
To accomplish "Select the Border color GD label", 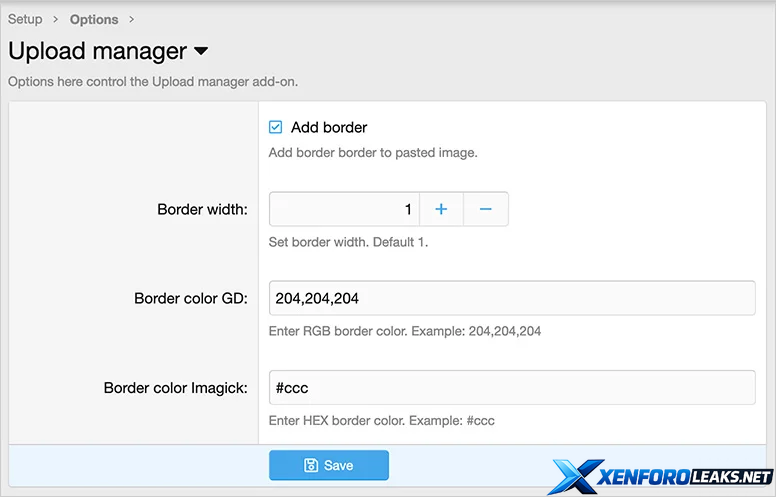I will point(191,298).
